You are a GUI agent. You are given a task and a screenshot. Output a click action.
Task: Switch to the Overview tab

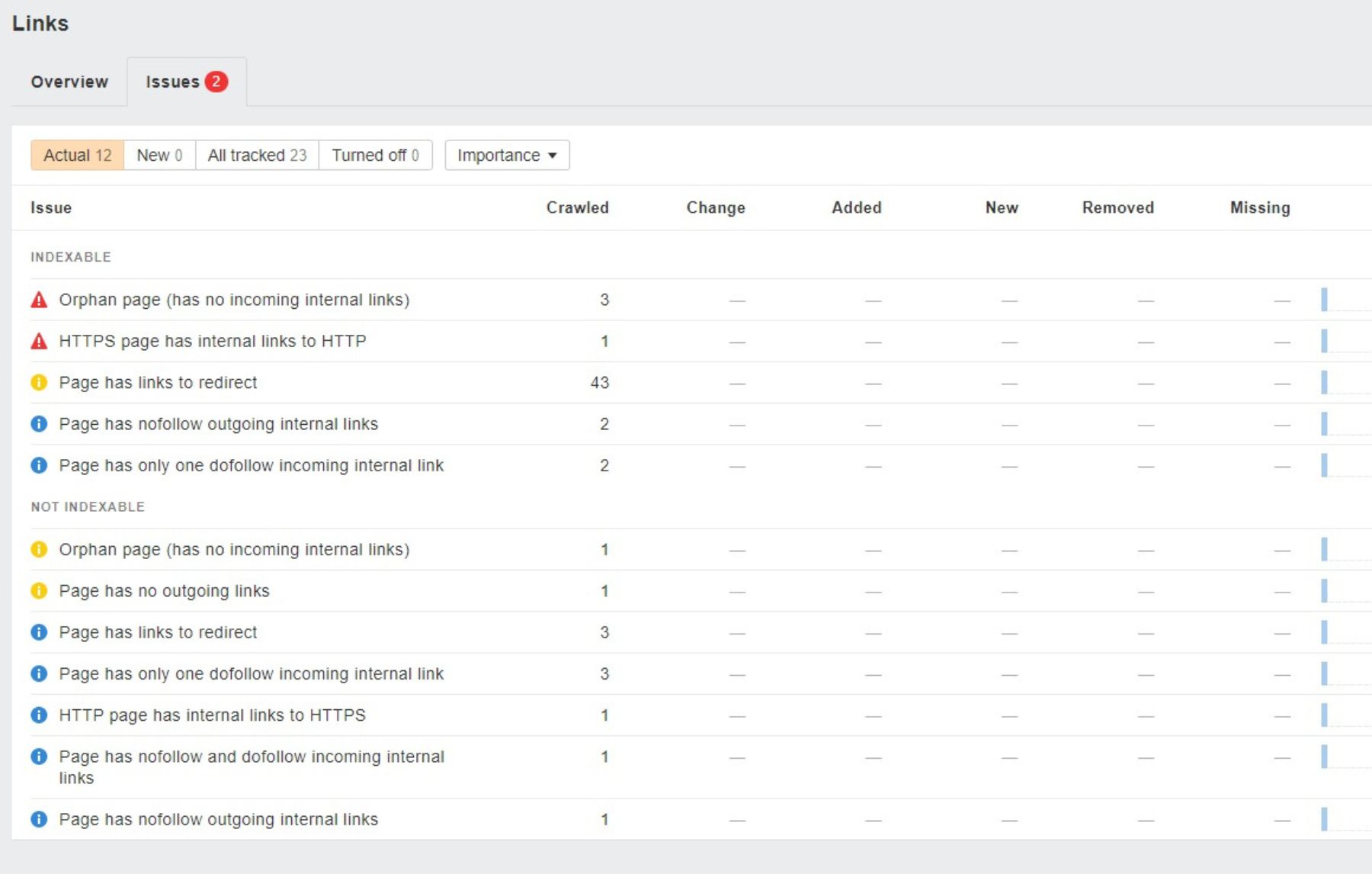69,82
